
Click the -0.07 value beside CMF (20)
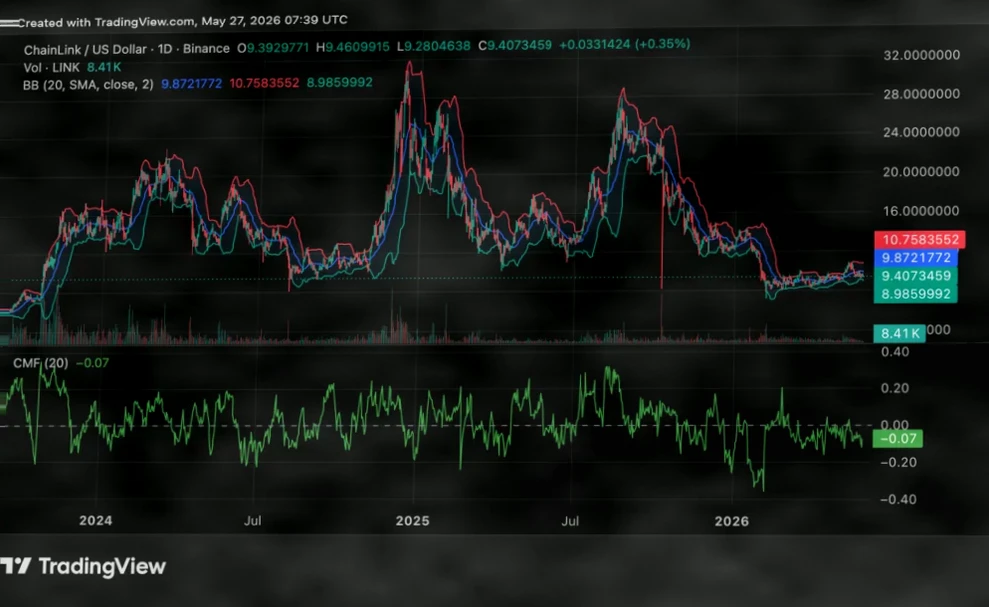point(92,363)
